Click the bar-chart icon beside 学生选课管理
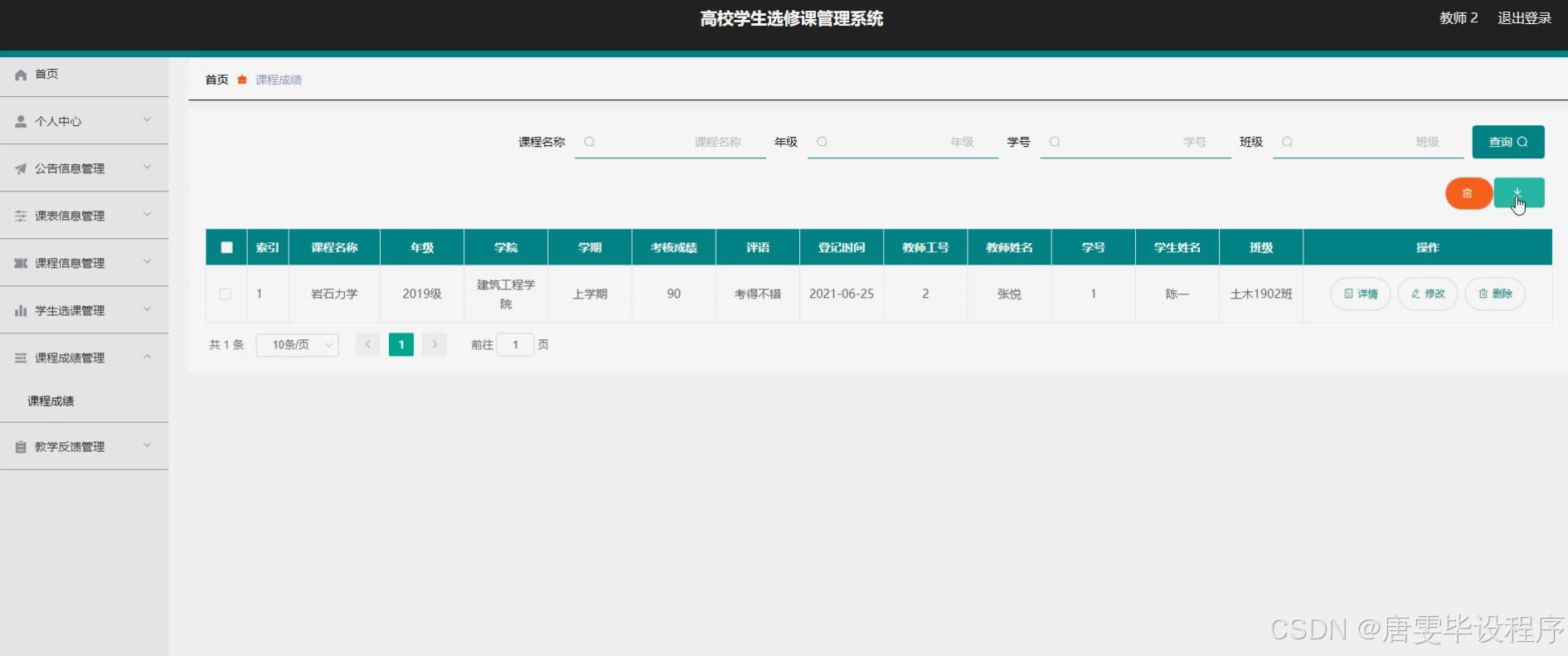This screenshot has height=656, width=1568. 21,310
